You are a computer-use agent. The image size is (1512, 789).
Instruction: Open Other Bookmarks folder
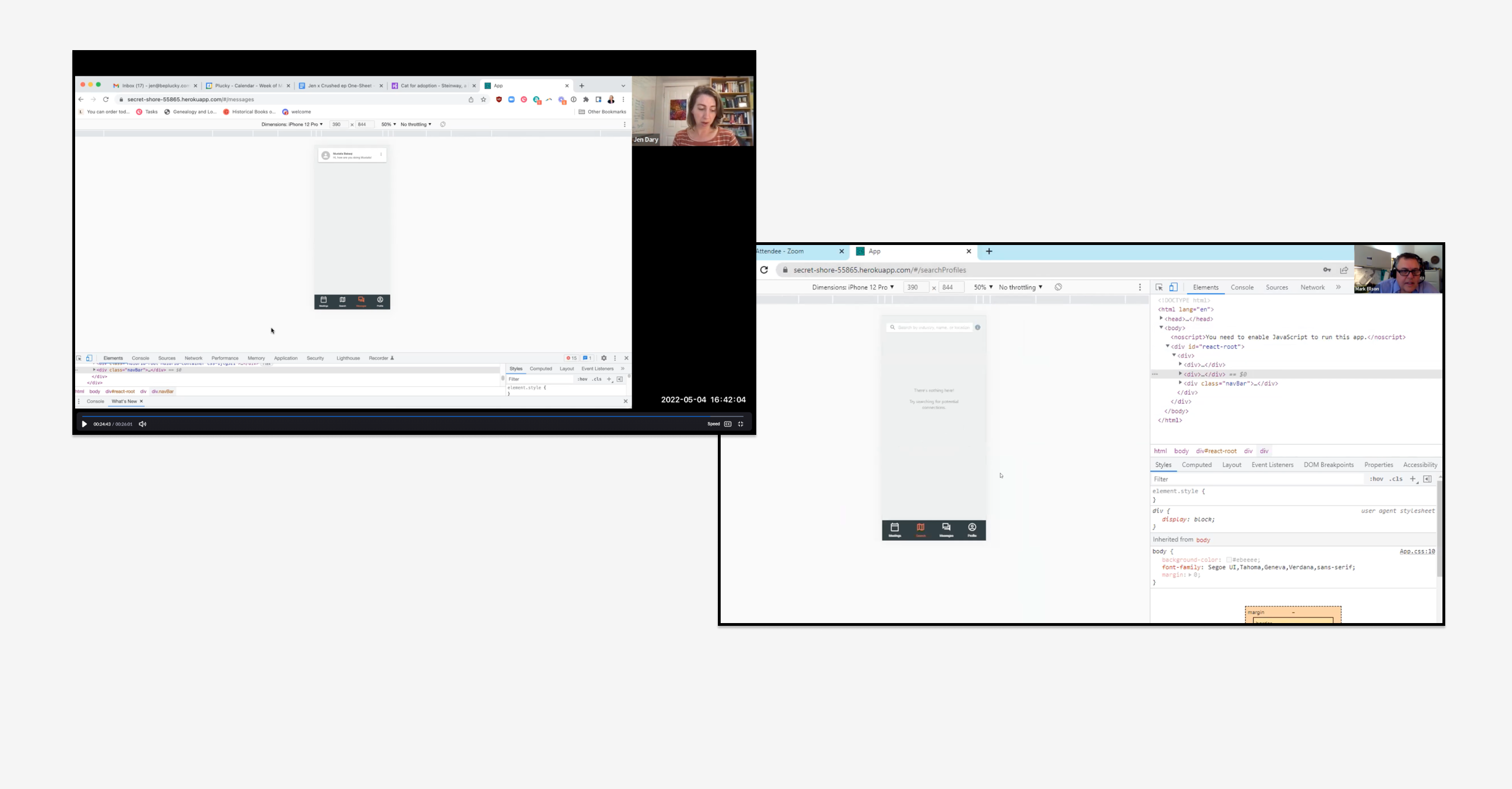[602, 111]
